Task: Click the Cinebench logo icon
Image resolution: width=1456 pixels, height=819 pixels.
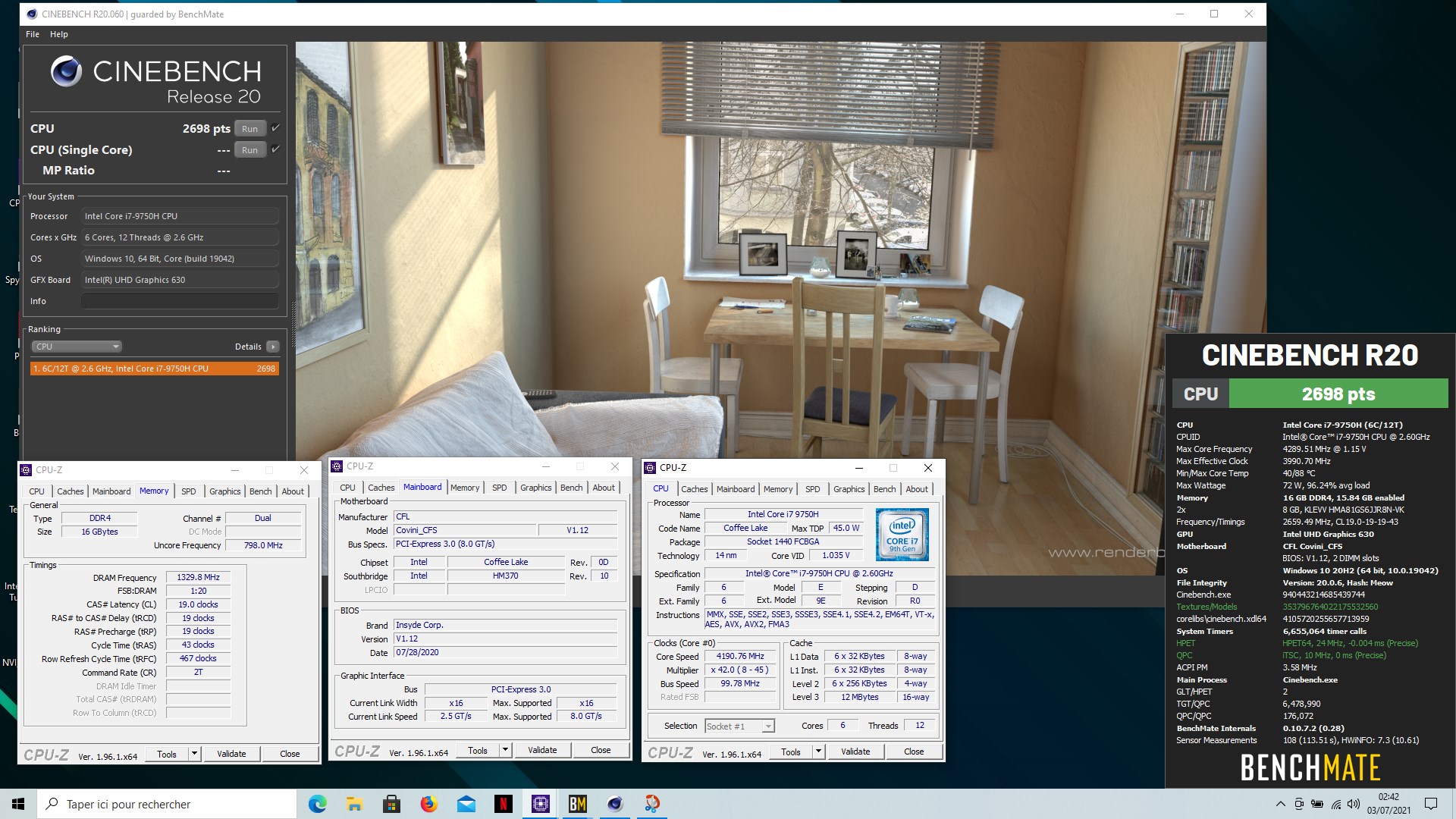Action: (x=66, y=72)
